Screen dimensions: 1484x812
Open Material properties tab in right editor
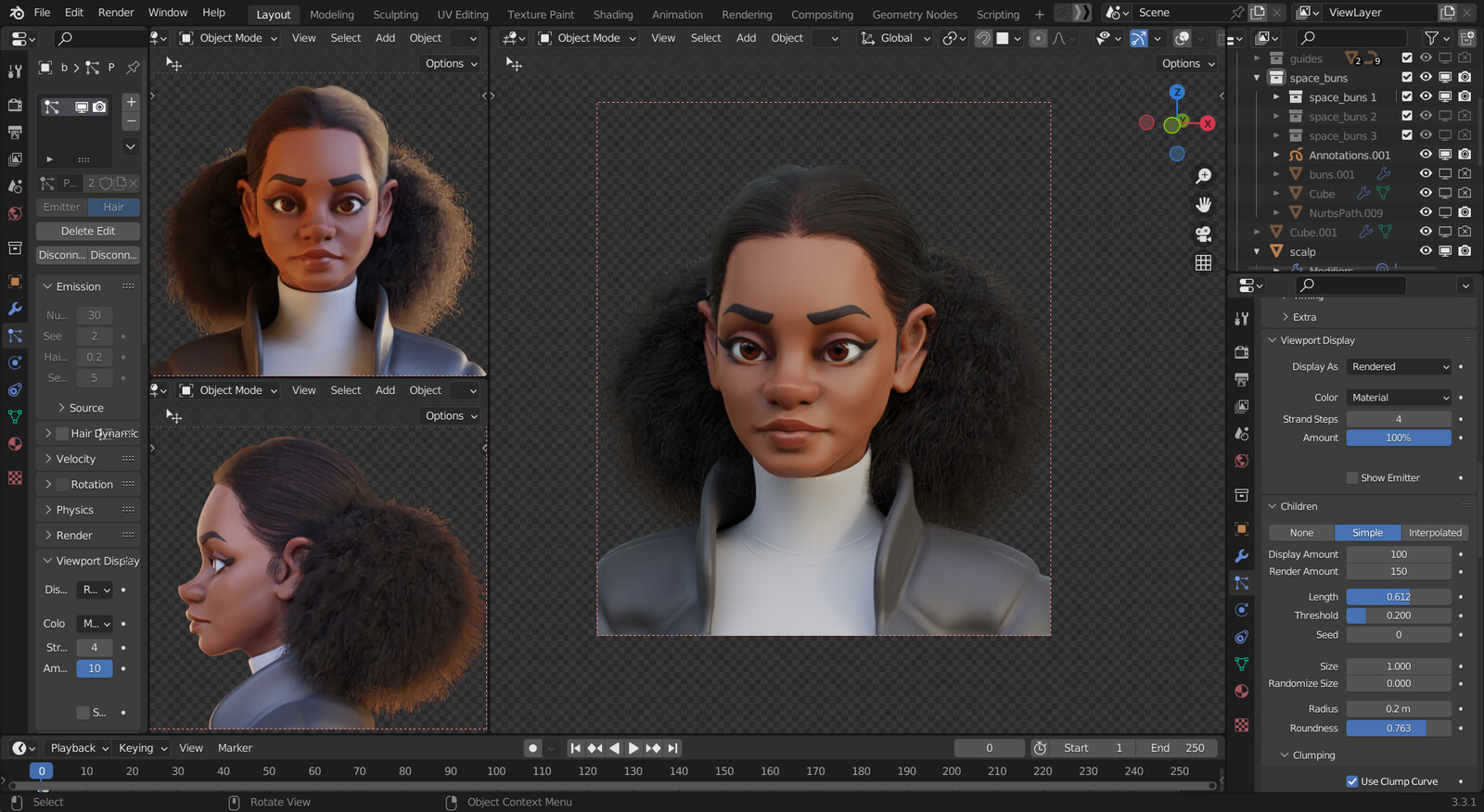[1242, 691]
